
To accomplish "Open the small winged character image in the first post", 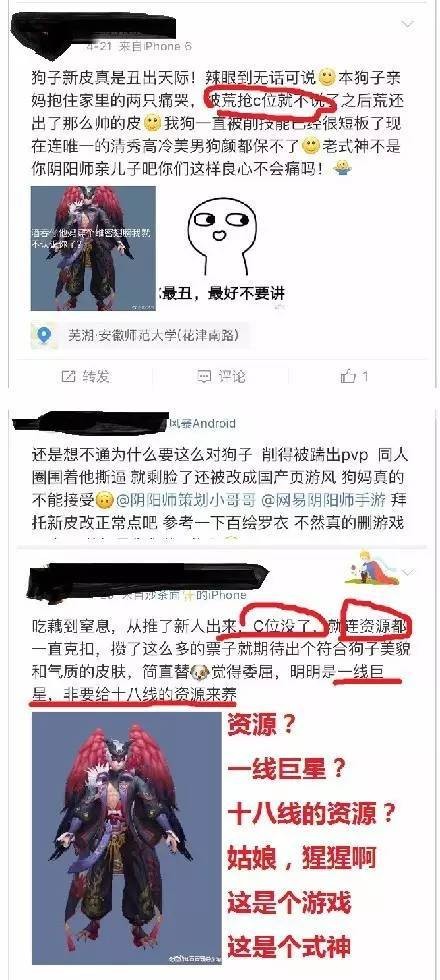I will pos(93,249).
